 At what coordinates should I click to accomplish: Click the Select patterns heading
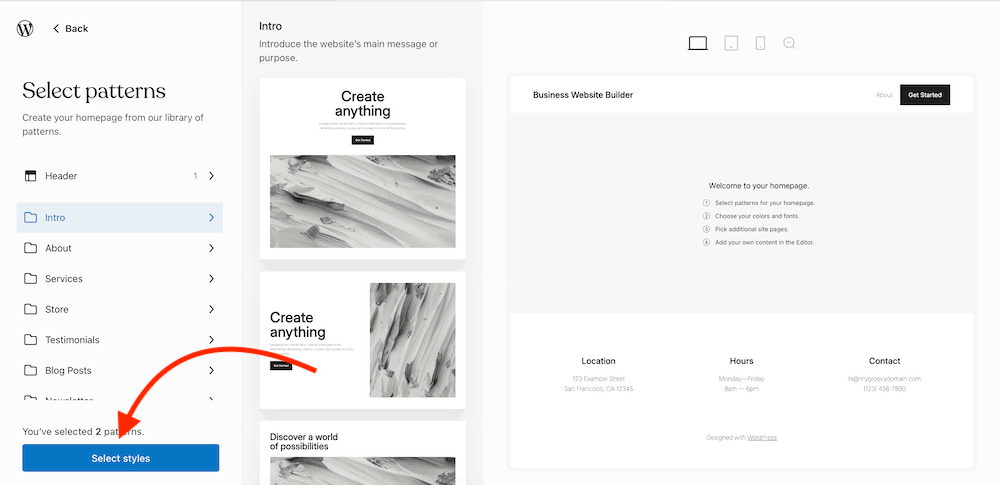pos(94,91)
